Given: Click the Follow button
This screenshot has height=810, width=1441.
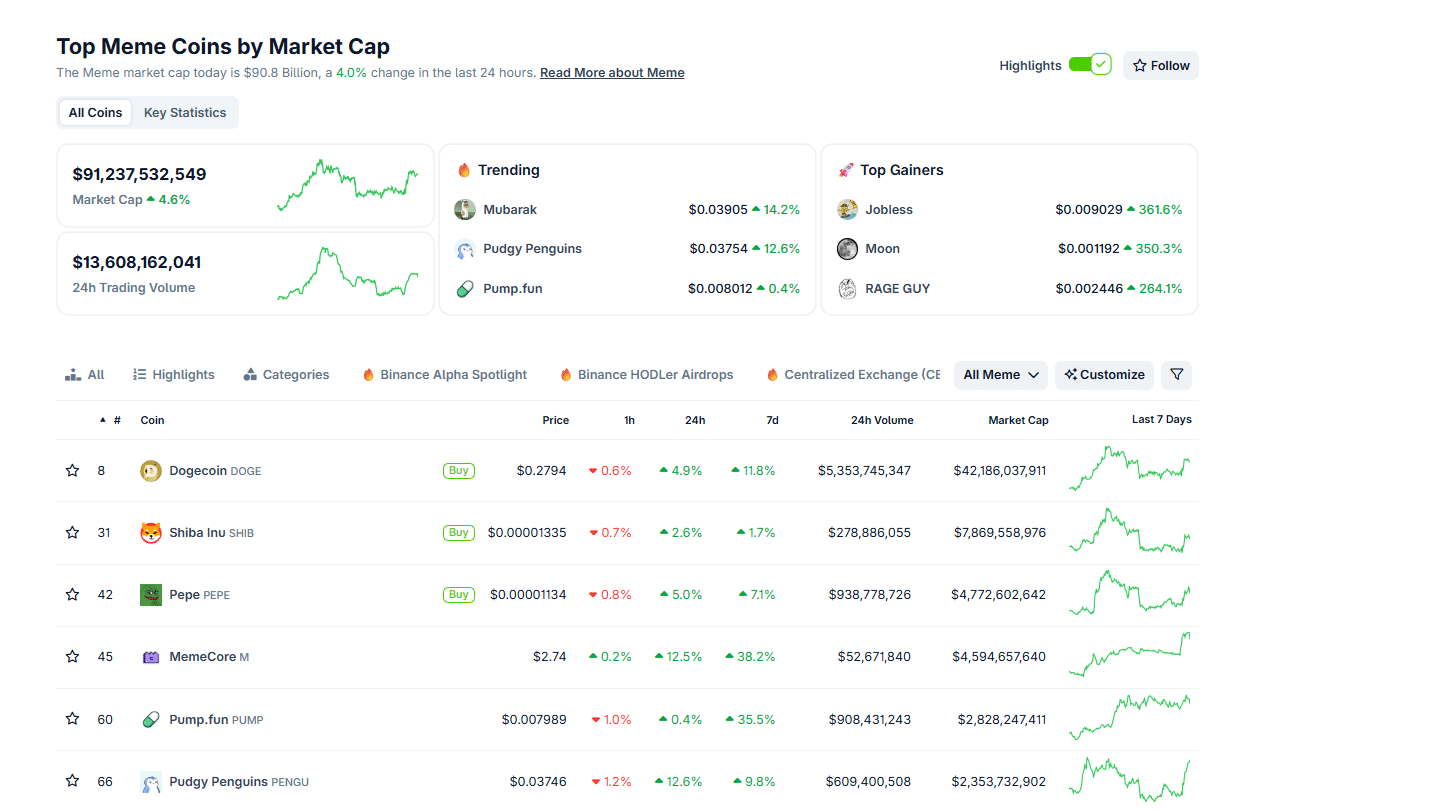Looking at the screenshot, I should point(1161,66).
